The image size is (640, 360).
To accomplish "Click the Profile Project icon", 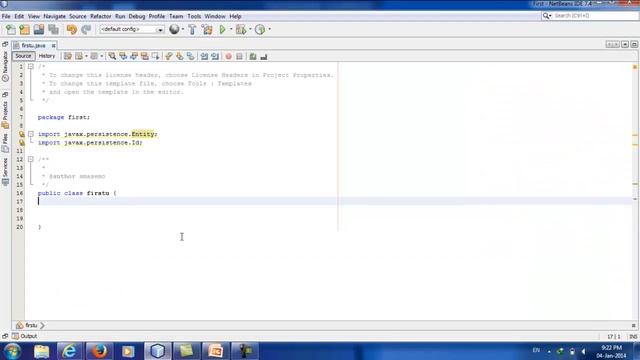I will [x=260, y=29].
